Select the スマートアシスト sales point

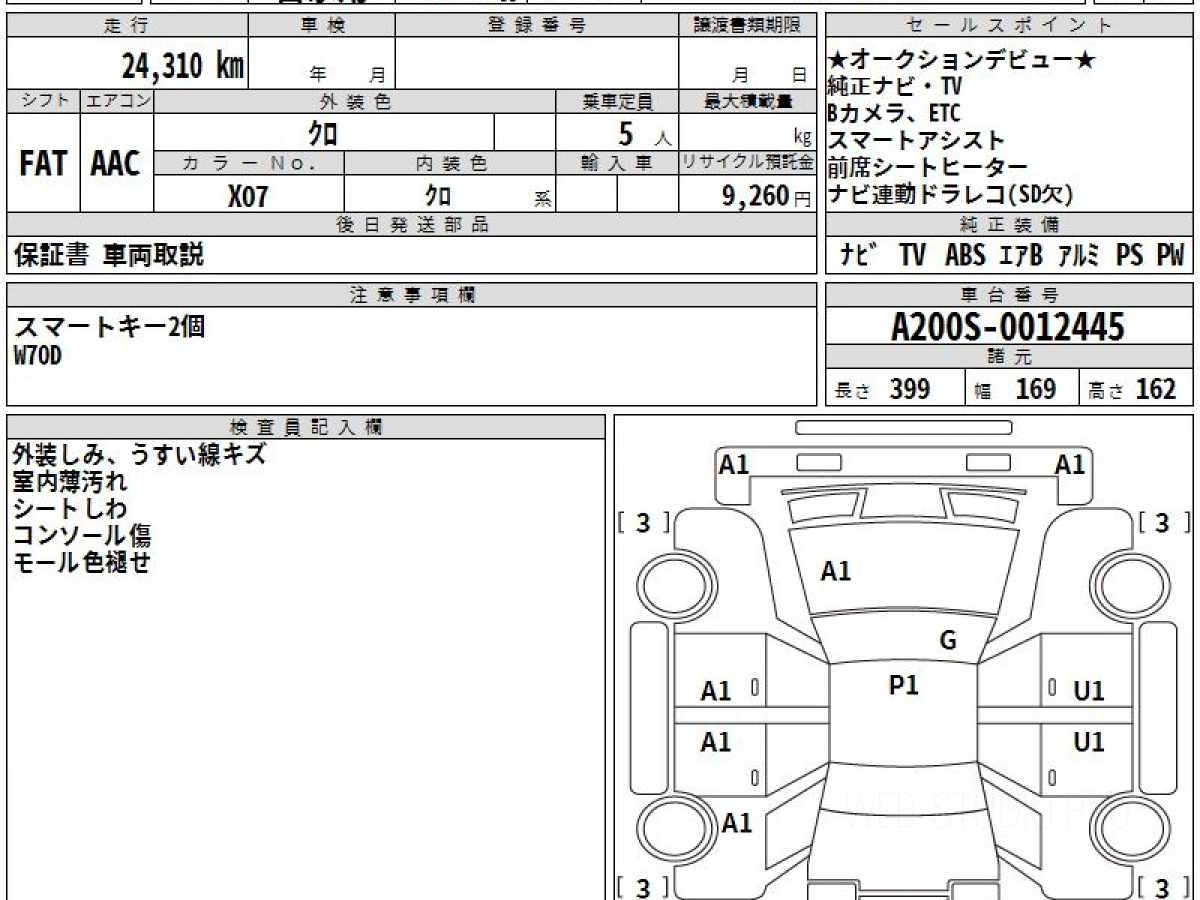tap(916, 140)
